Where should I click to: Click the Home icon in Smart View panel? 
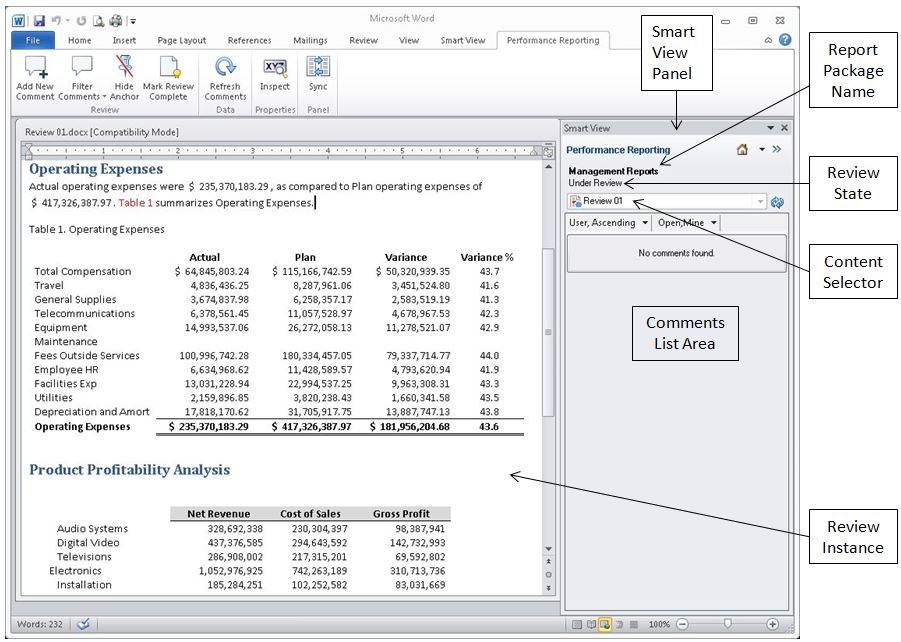click(x=742, y=149)
